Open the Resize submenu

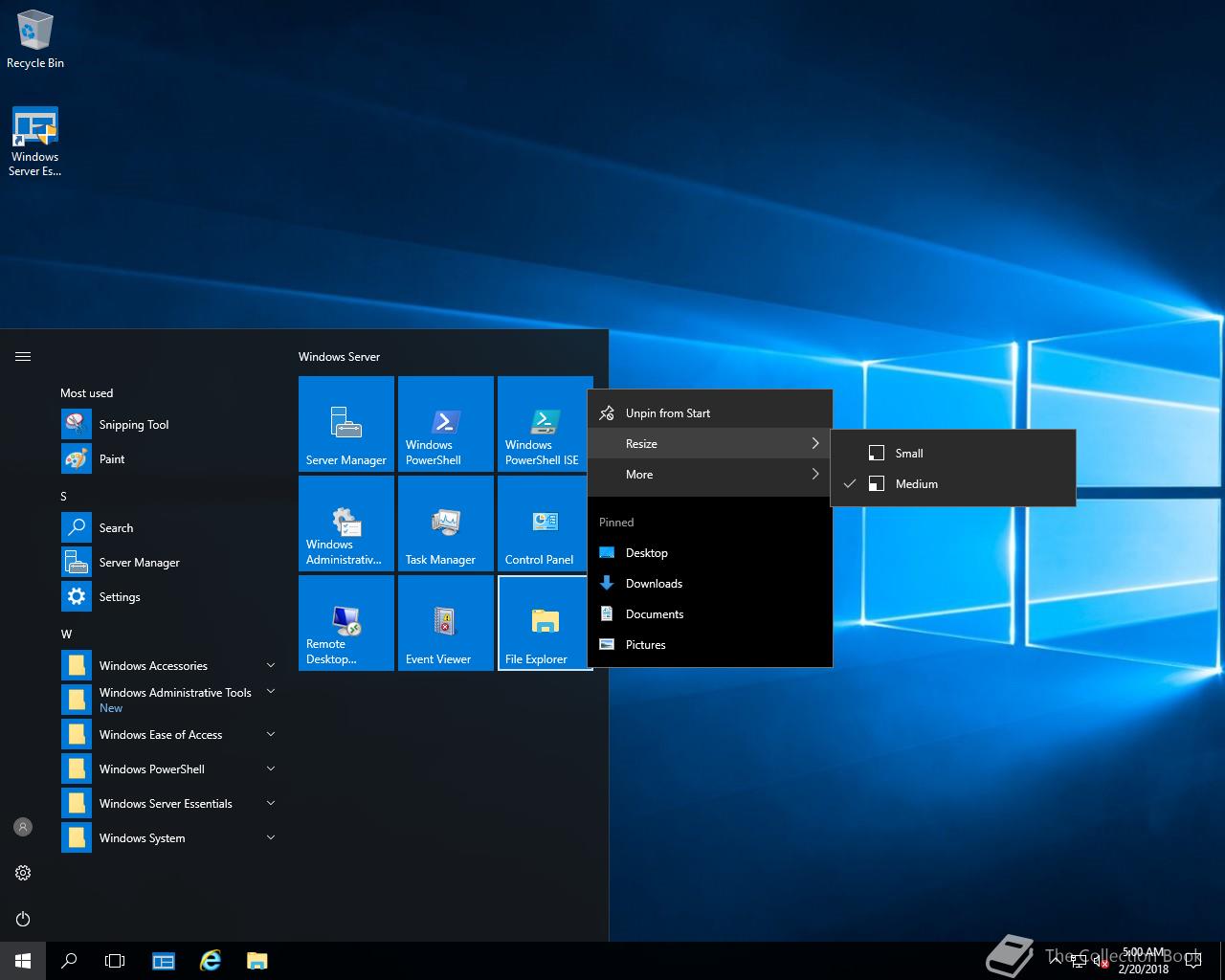point(709,444)
